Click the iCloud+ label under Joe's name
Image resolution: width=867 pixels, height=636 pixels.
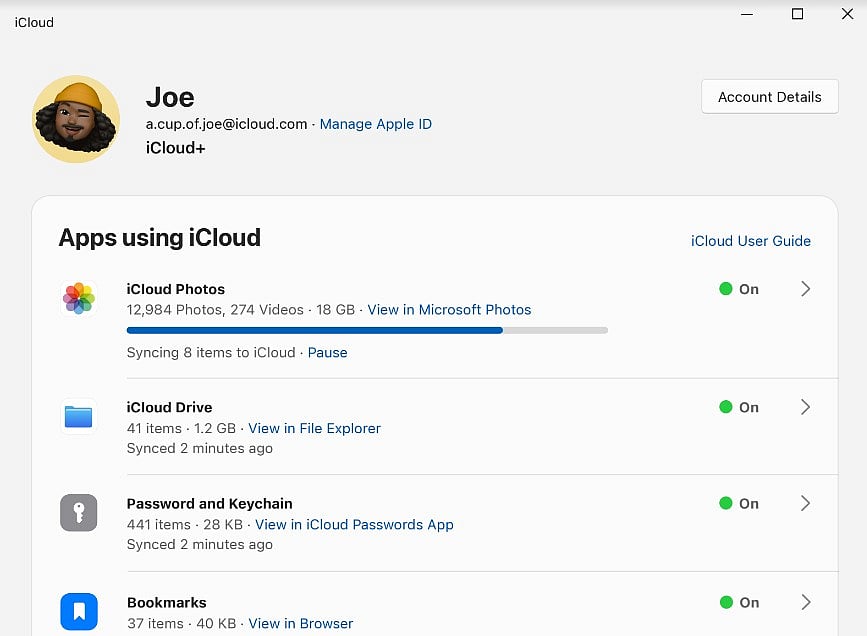pyautogui.click(x=176, y=147)
